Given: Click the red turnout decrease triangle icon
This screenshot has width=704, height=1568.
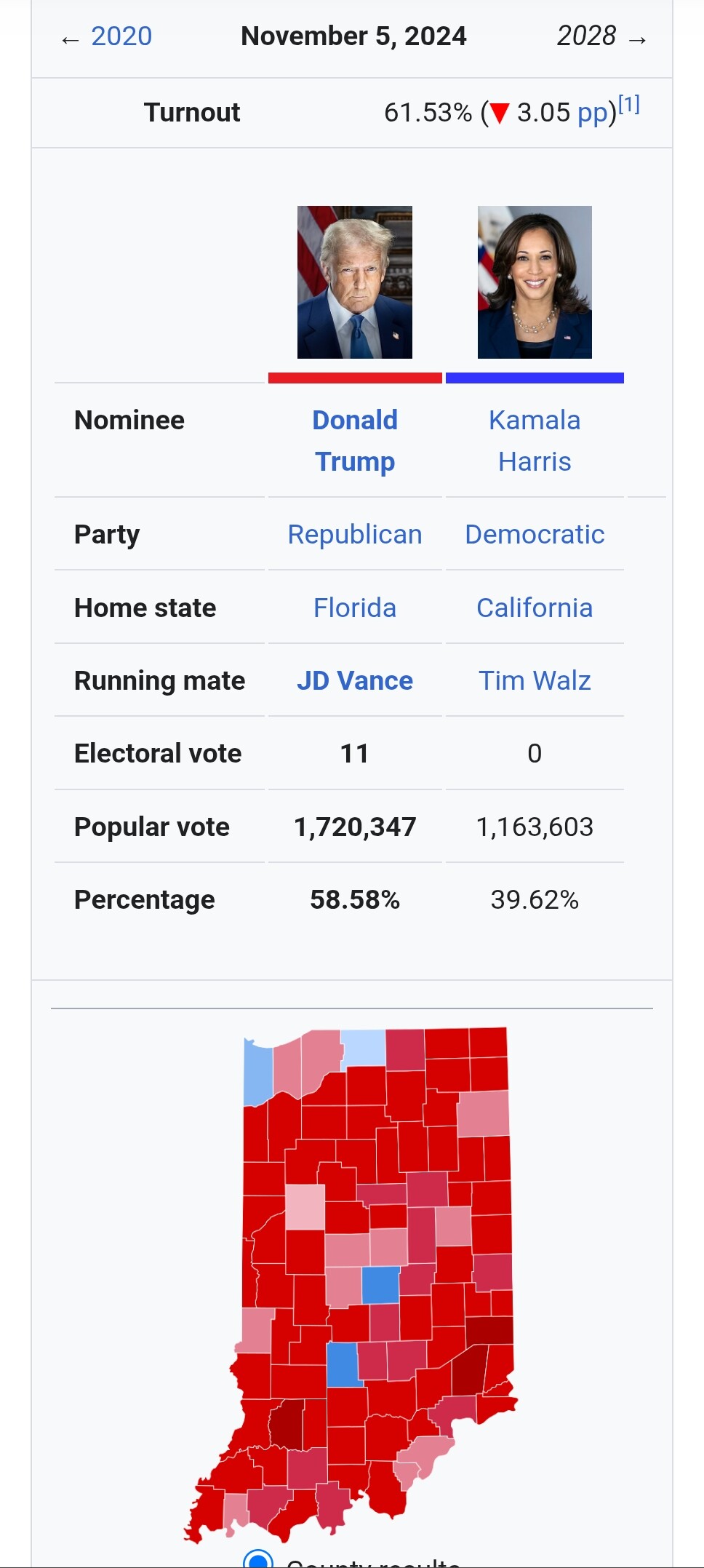Looking at the screenshot, I should (x=499, y=114).
